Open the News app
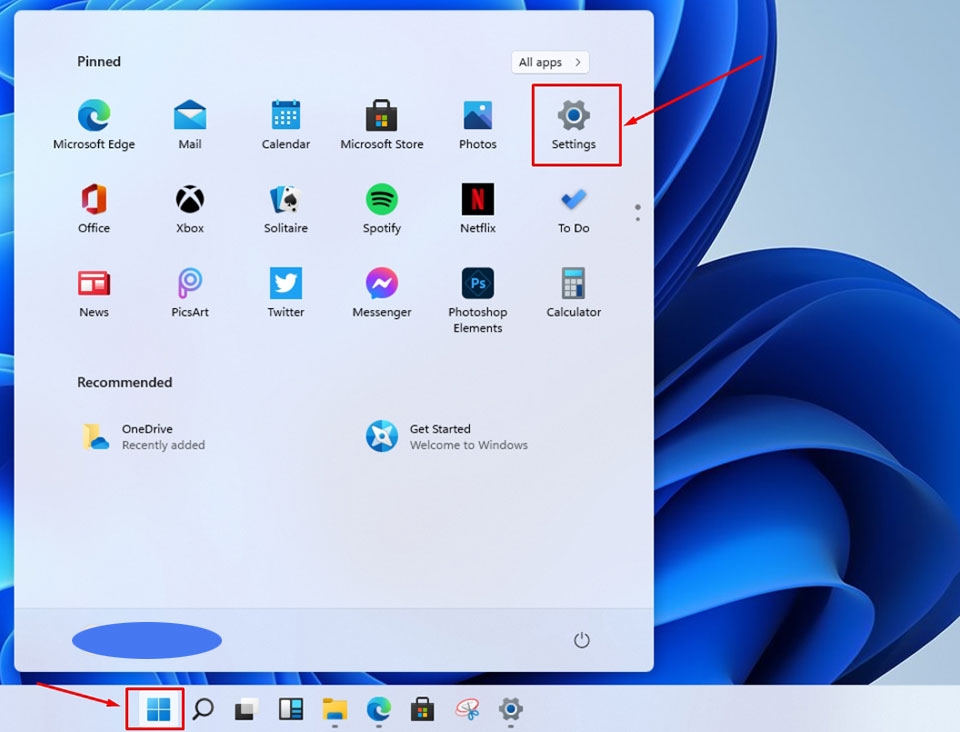 pyautogui.click(x=94, y=293)
